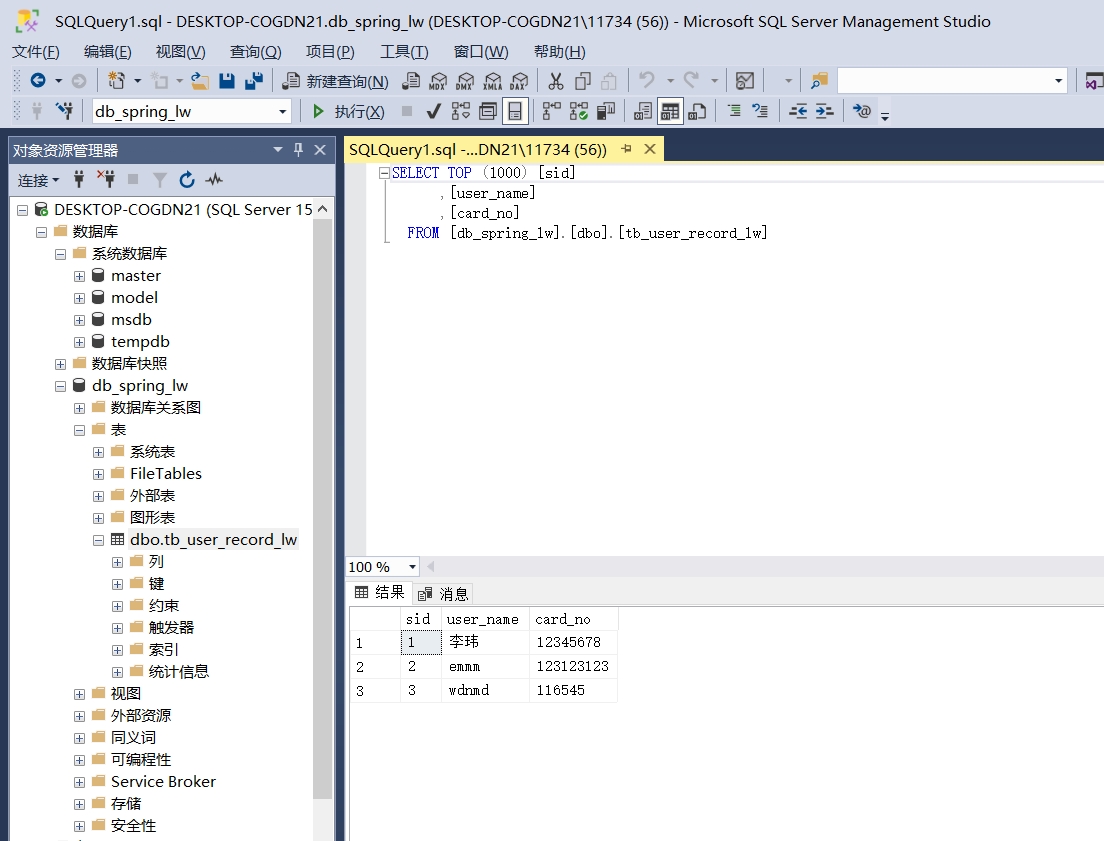This screenshot has width=1104, height=841.
Task: Parse the query with checkmark icon
Action: pyautogui.click(x=434, y=111)
